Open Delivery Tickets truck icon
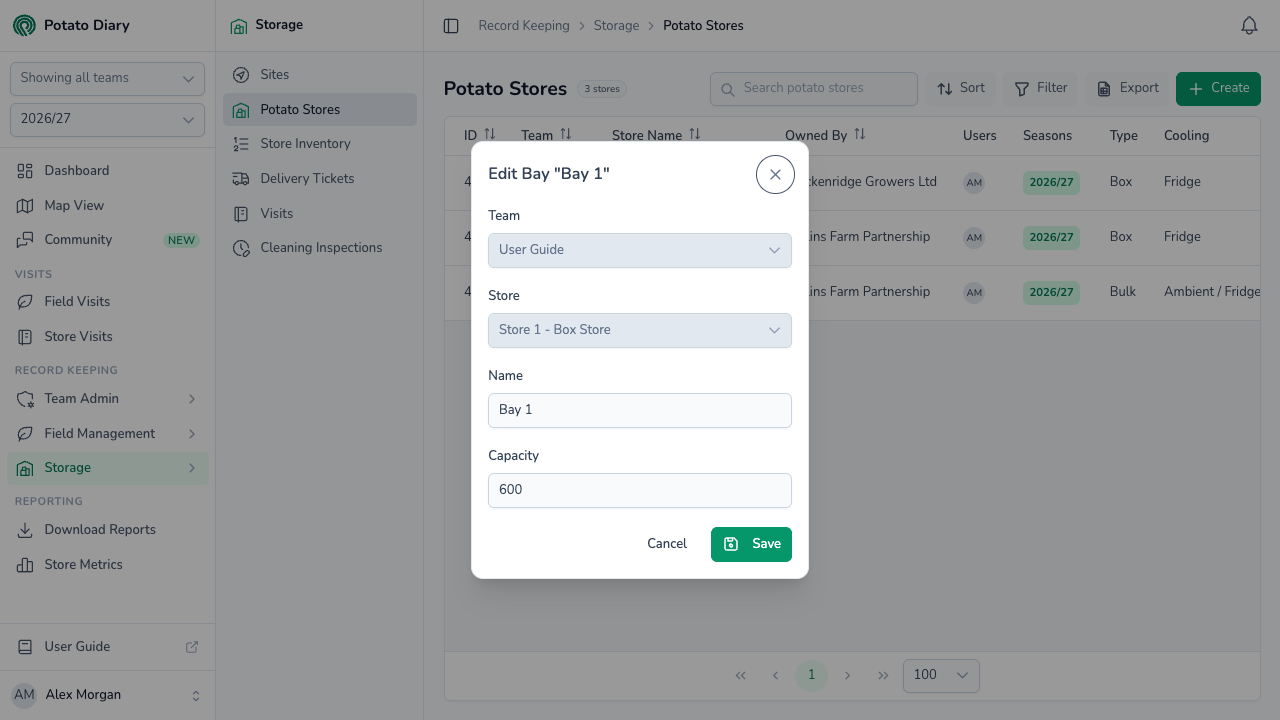Image resolution: width=1280 pixels, height=720 pixels. pyautogui.click(x=241, y=178)
